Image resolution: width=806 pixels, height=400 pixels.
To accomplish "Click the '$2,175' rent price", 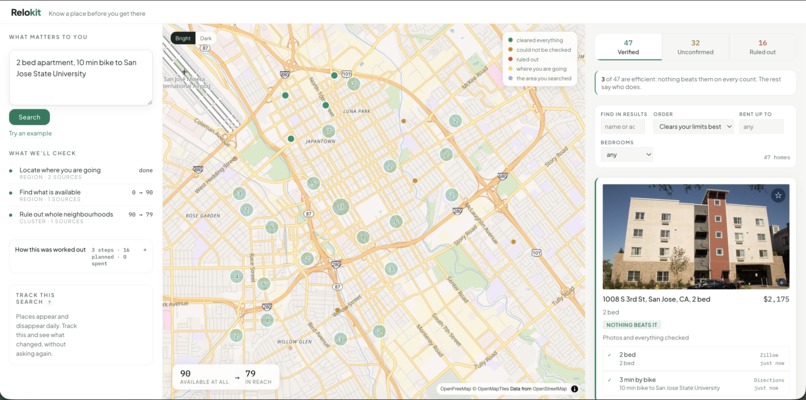I will click(x=776, y=299).
